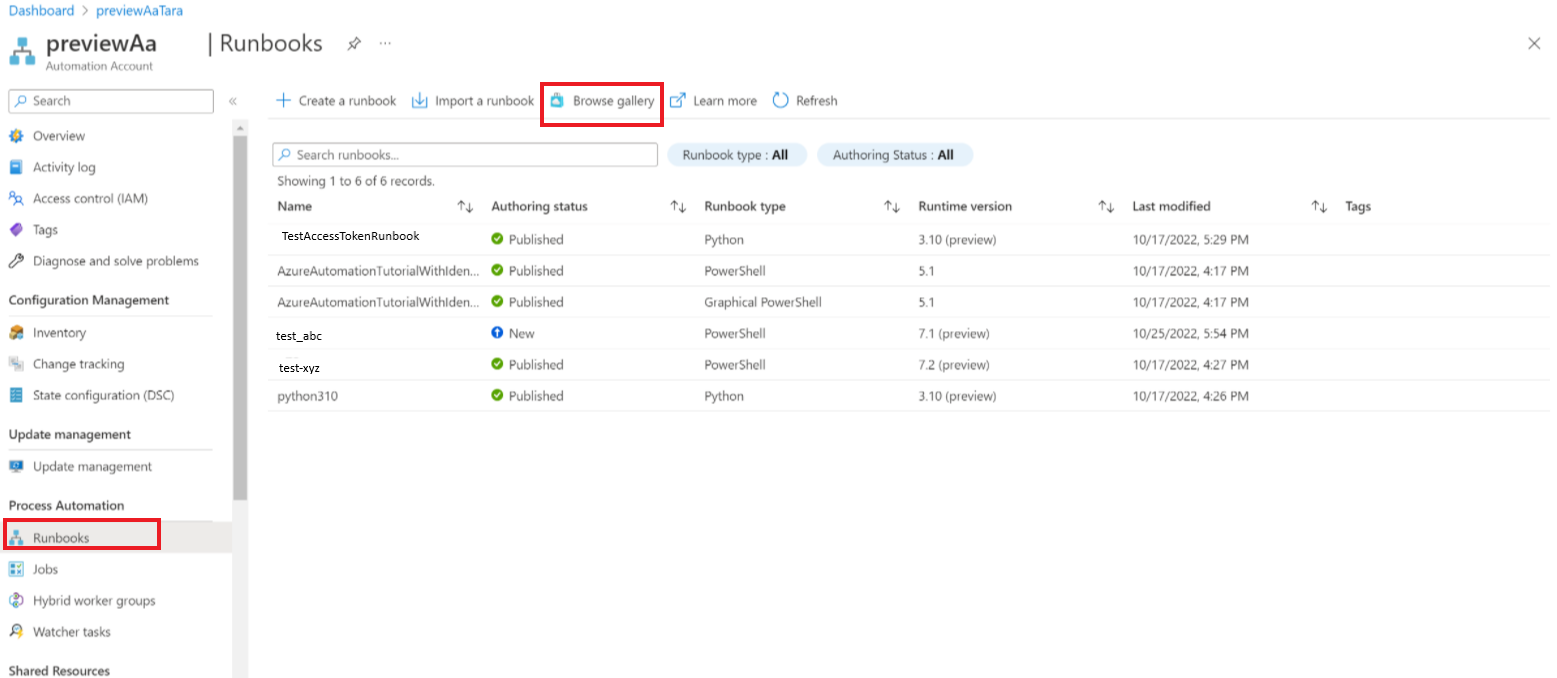Open Tags in the left menu

click(x=45, y=230)
